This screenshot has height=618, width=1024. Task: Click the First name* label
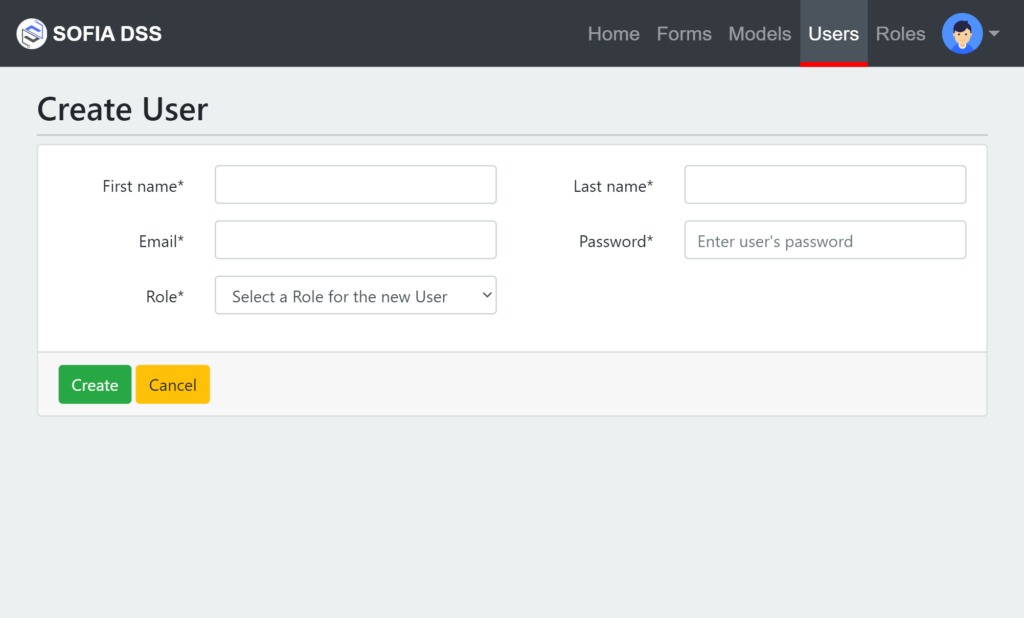tap(143, 186)
